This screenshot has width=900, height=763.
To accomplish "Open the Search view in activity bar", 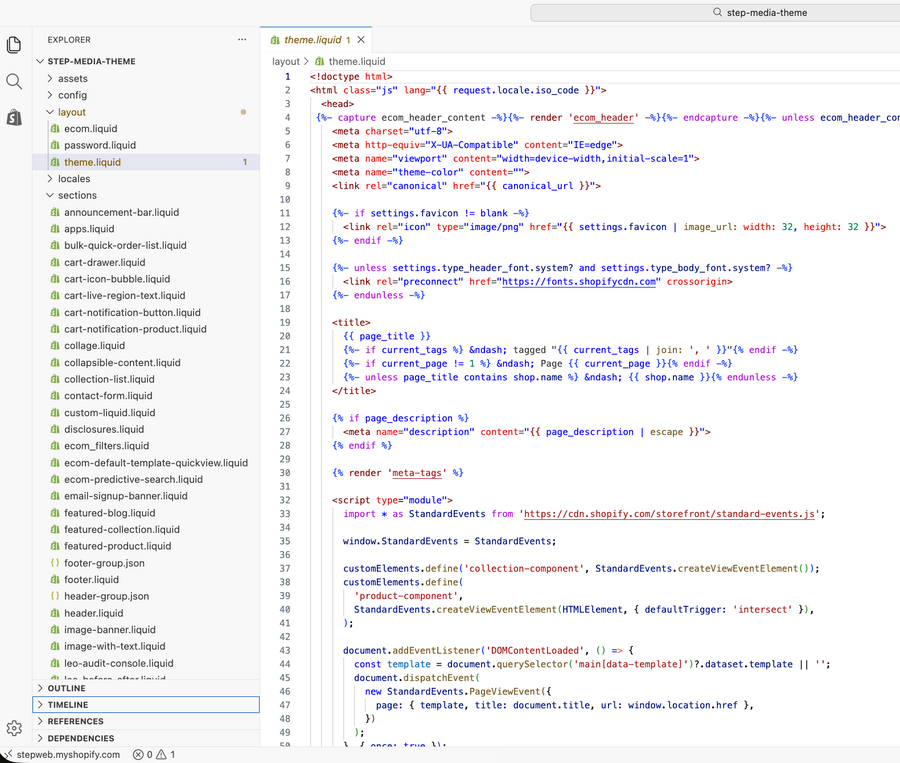I will [14, 82].
